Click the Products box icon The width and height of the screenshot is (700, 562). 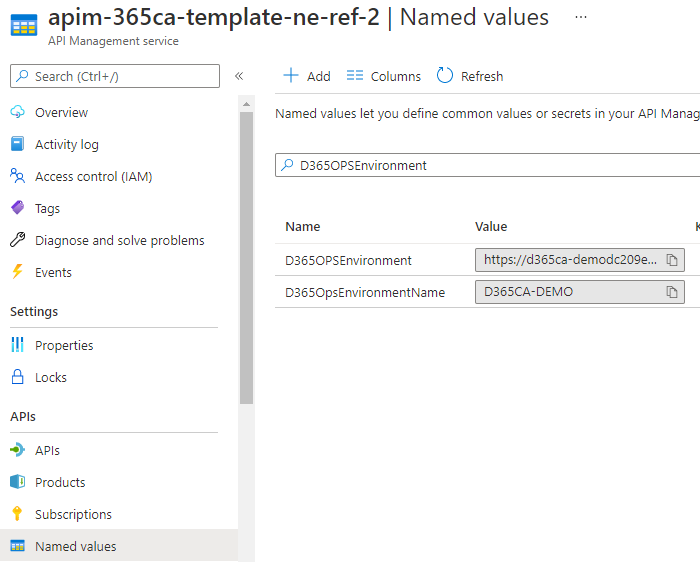point(17,482)
